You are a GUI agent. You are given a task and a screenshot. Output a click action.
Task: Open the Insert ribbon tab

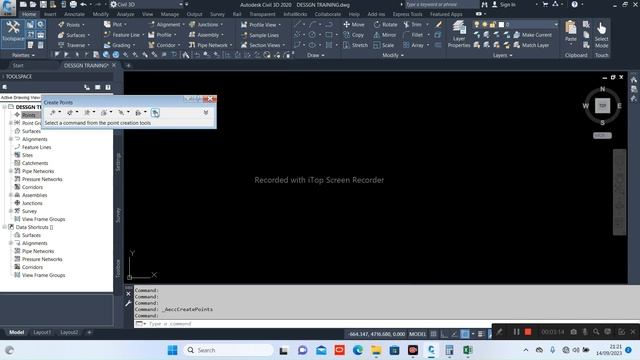click(50, 14)
